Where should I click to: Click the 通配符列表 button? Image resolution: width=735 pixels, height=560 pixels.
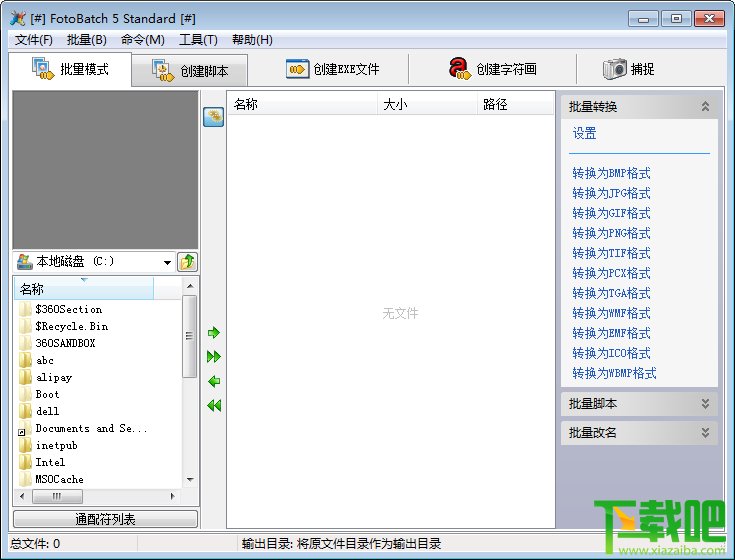point(105,519)
